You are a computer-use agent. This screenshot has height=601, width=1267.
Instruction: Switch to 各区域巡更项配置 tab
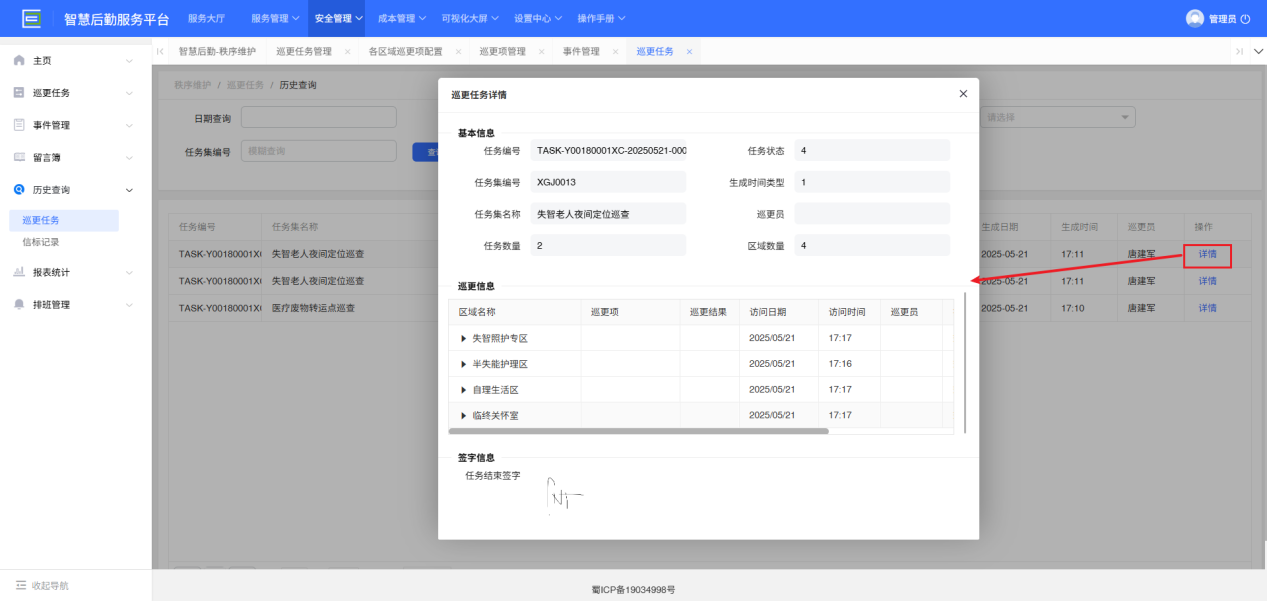[406, 51]
